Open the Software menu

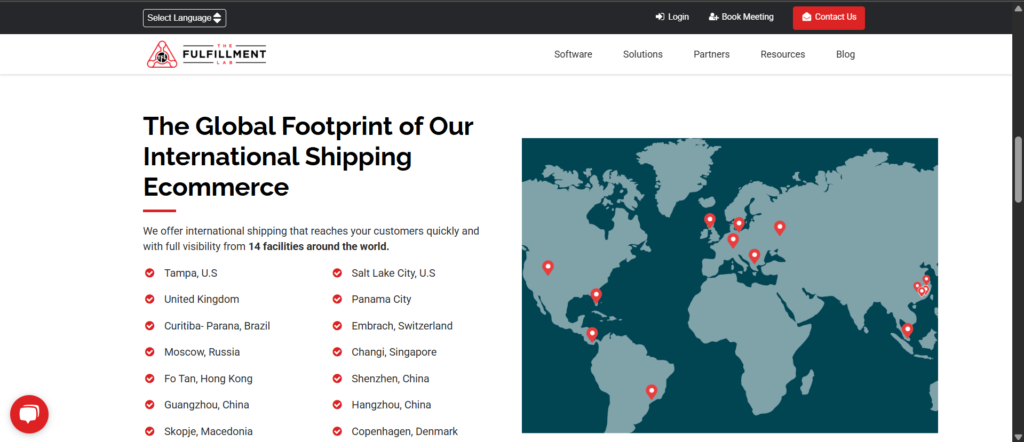point(573,54)
